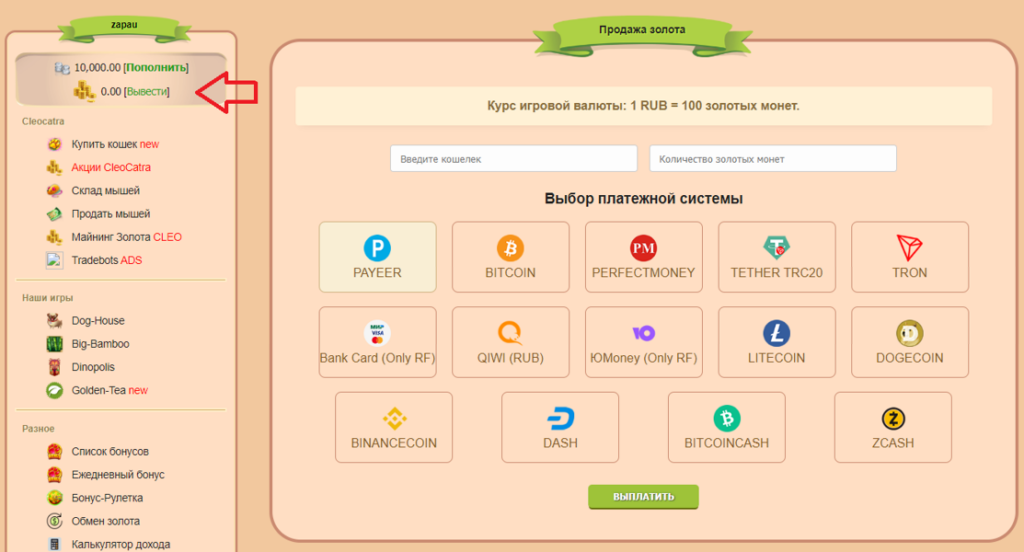Select BINANCECOIN payment system

coord(394,427)
